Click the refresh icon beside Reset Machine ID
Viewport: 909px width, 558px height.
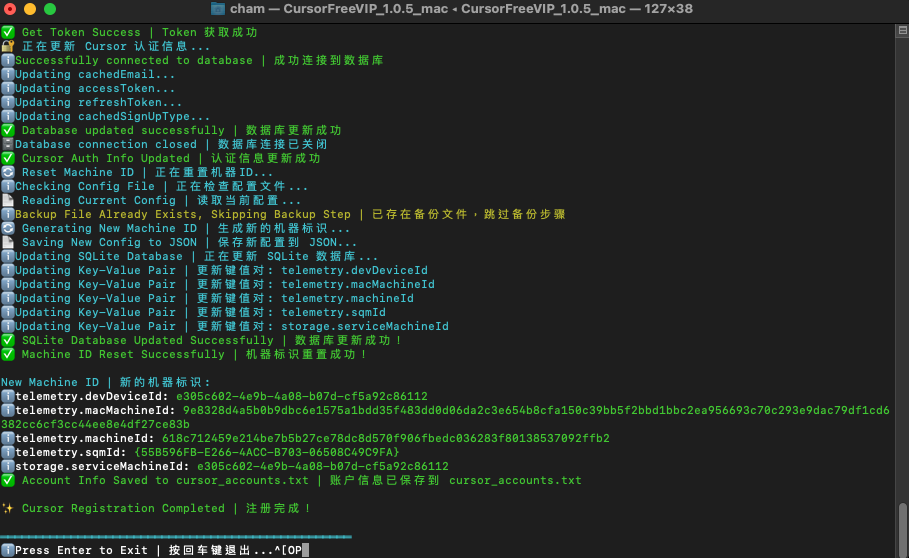[x=8, y=172]
